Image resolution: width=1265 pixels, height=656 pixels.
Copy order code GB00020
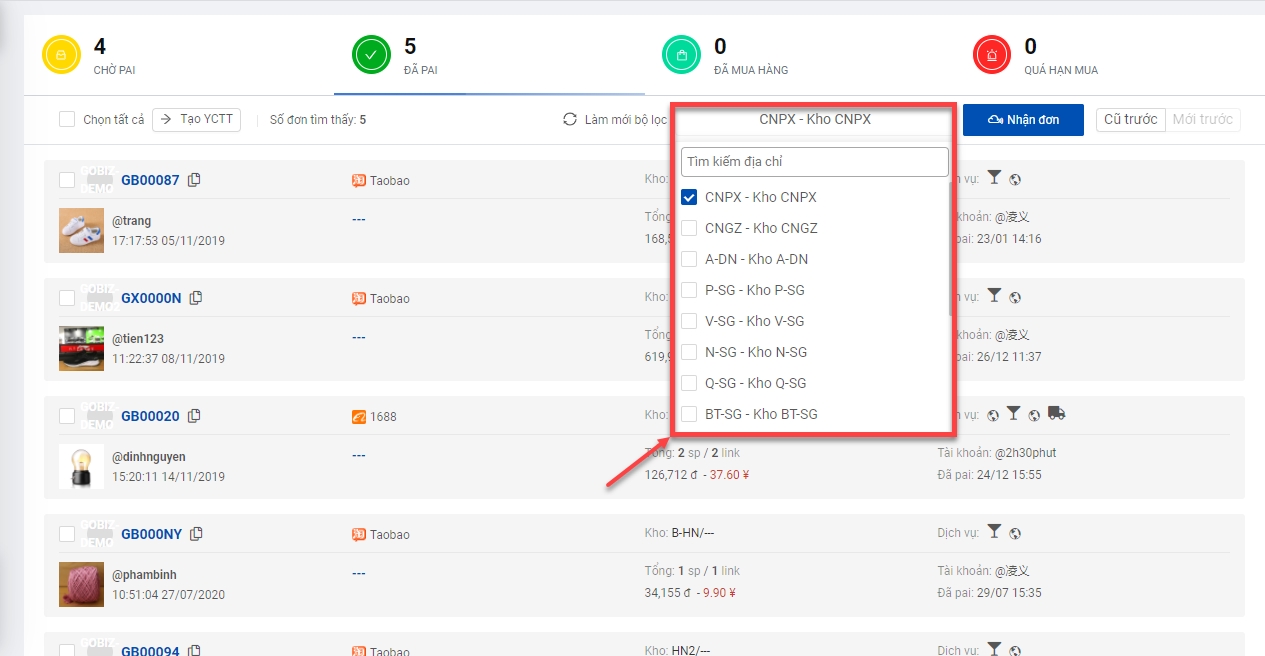click(195, 416)
